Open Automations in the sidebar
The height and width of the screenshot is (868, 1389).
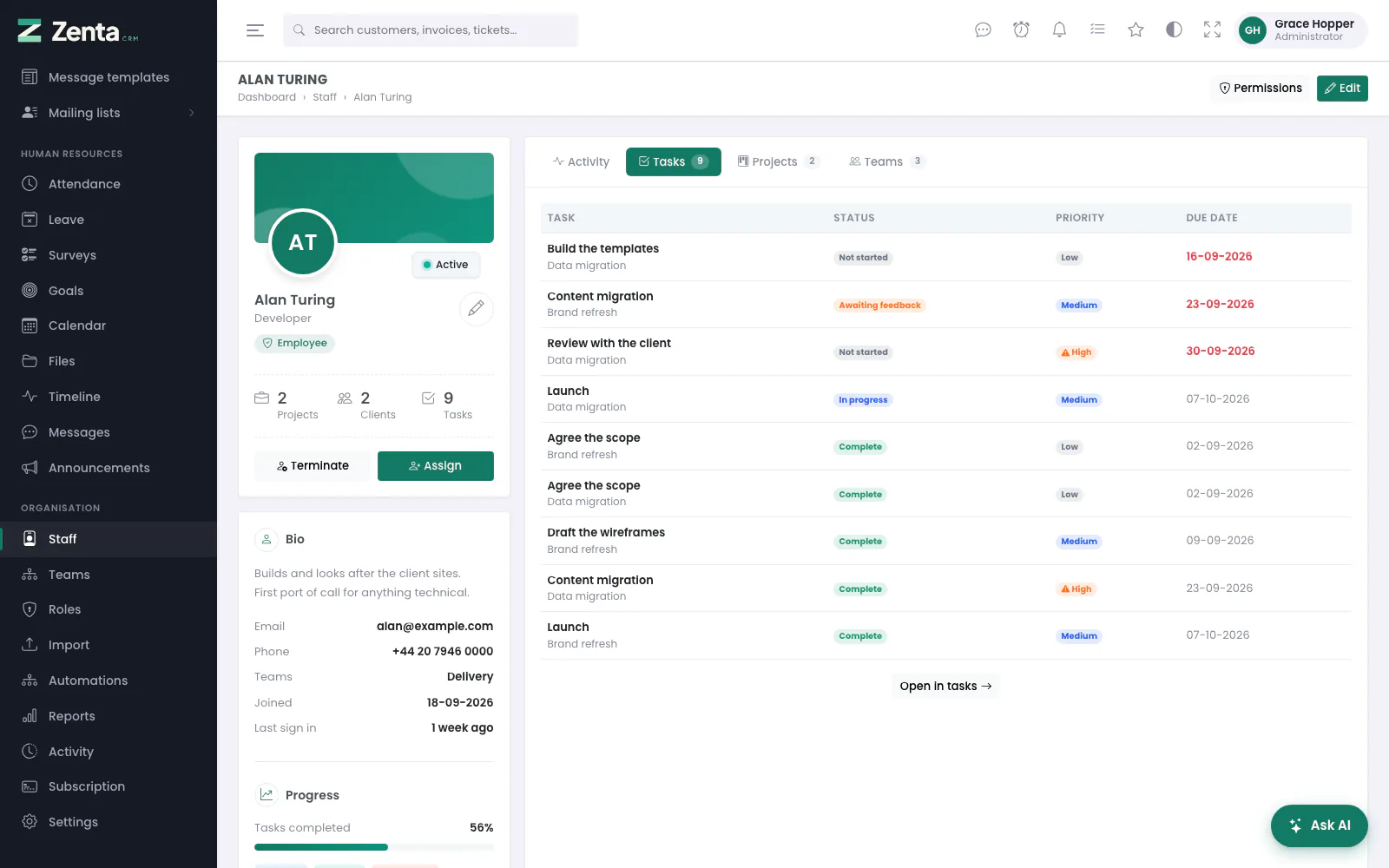[109, 681]
